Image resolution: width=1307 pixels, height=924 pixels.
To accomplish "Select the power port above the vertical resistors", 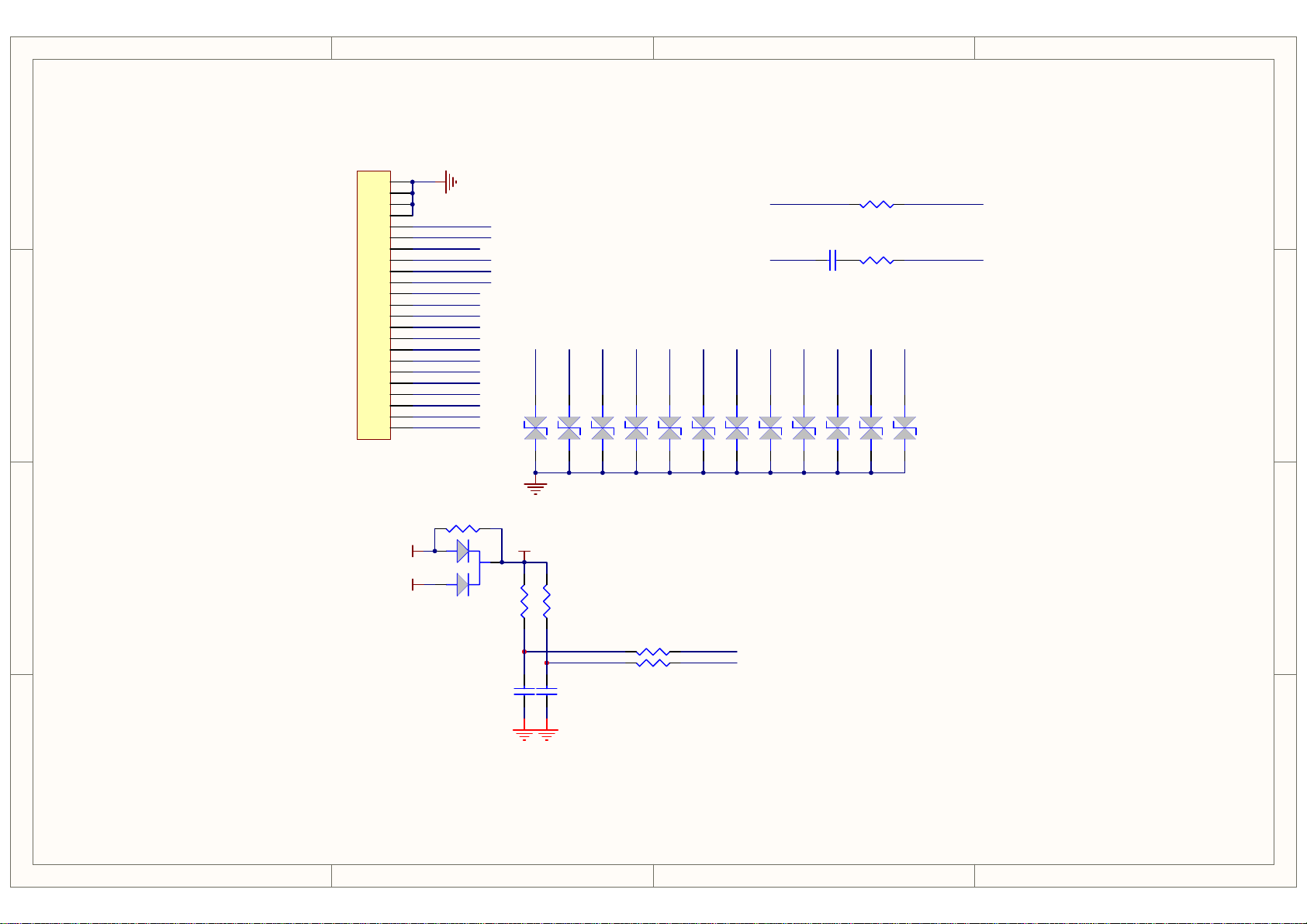I will [x=524, y=554].
